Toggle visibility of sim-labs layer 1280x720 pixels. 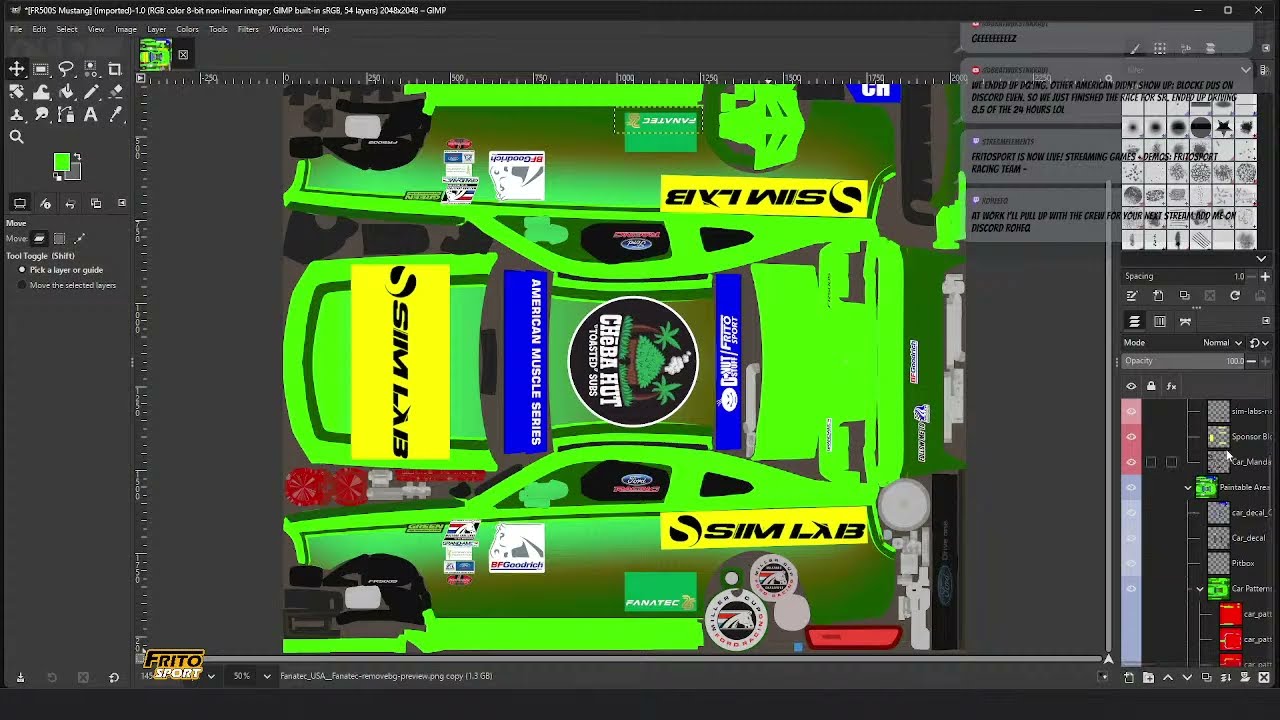(1131, 411)
